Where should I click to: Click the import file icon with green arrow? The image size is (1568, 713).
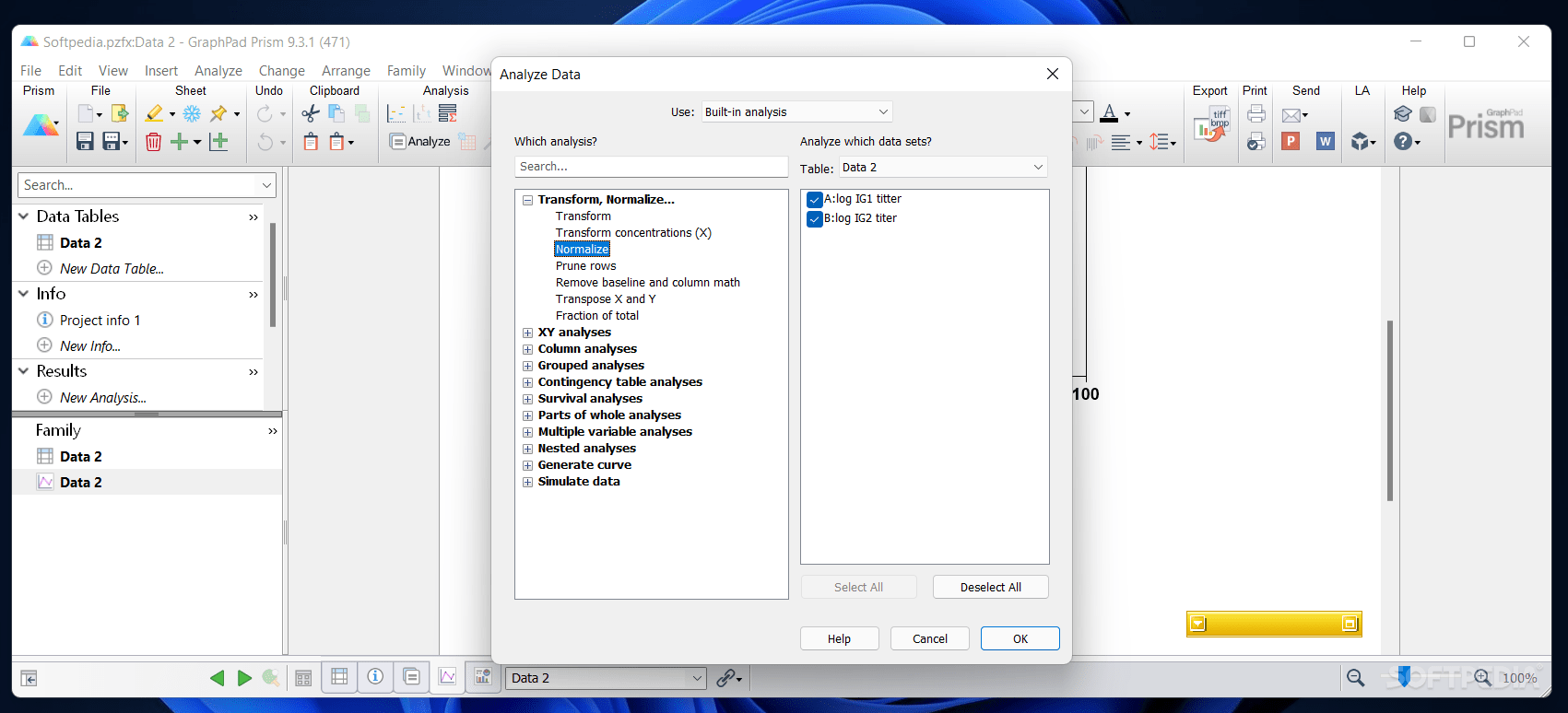tap(119, 113)
